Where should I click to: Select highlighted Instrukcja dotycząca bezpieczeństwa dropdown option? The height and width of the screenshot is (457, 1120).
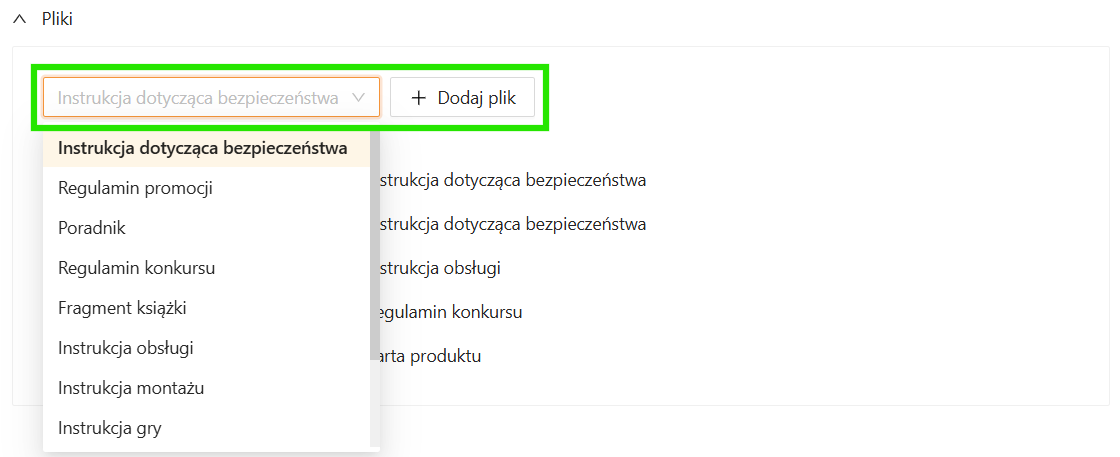pyautogui.click(x=203, y=148)
